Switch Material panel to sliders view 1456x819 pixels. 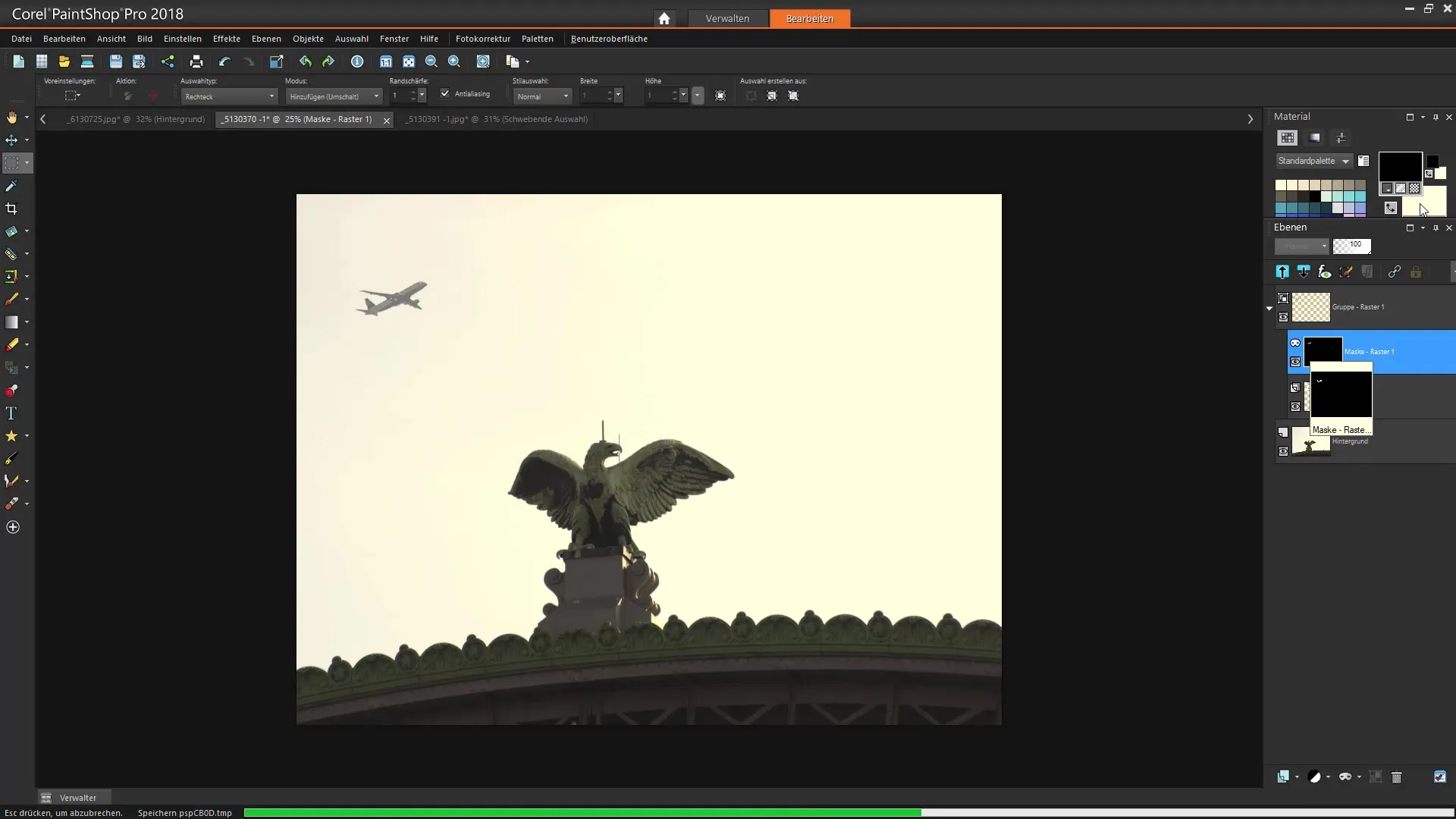click(x=1341, y=138)
